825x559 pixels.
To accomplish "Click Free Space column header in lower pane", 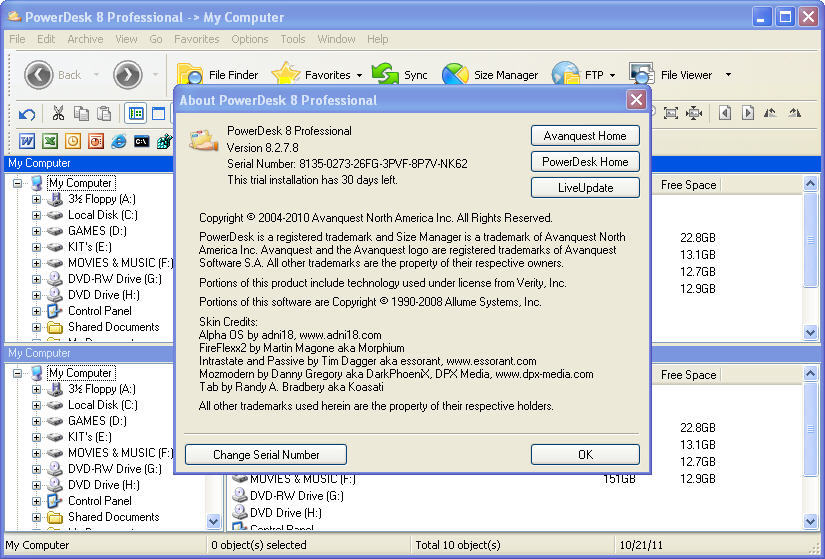I will pos(688,375).
